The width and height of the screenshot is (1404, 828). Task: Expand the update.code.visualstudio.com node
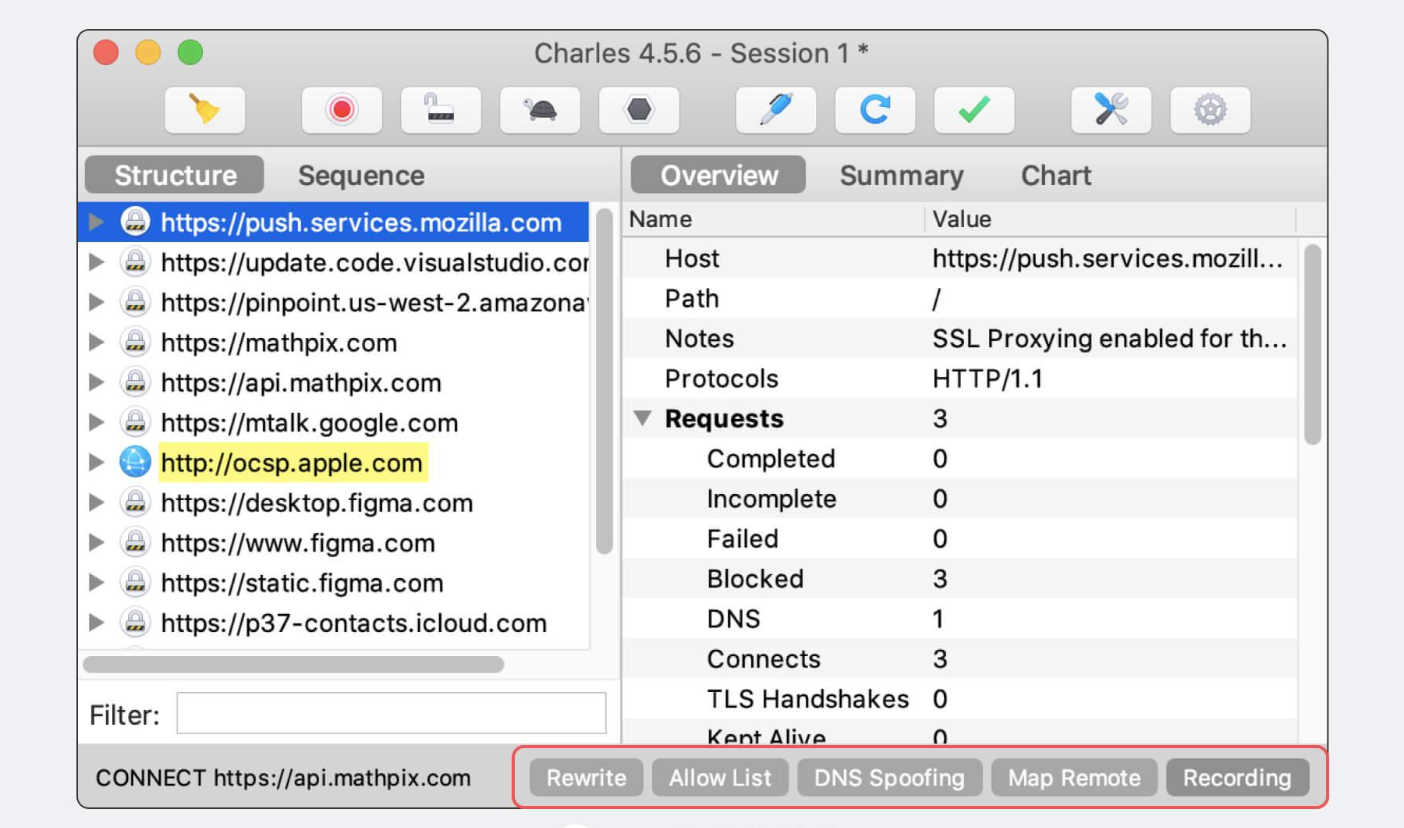click(x=96, y=262)
